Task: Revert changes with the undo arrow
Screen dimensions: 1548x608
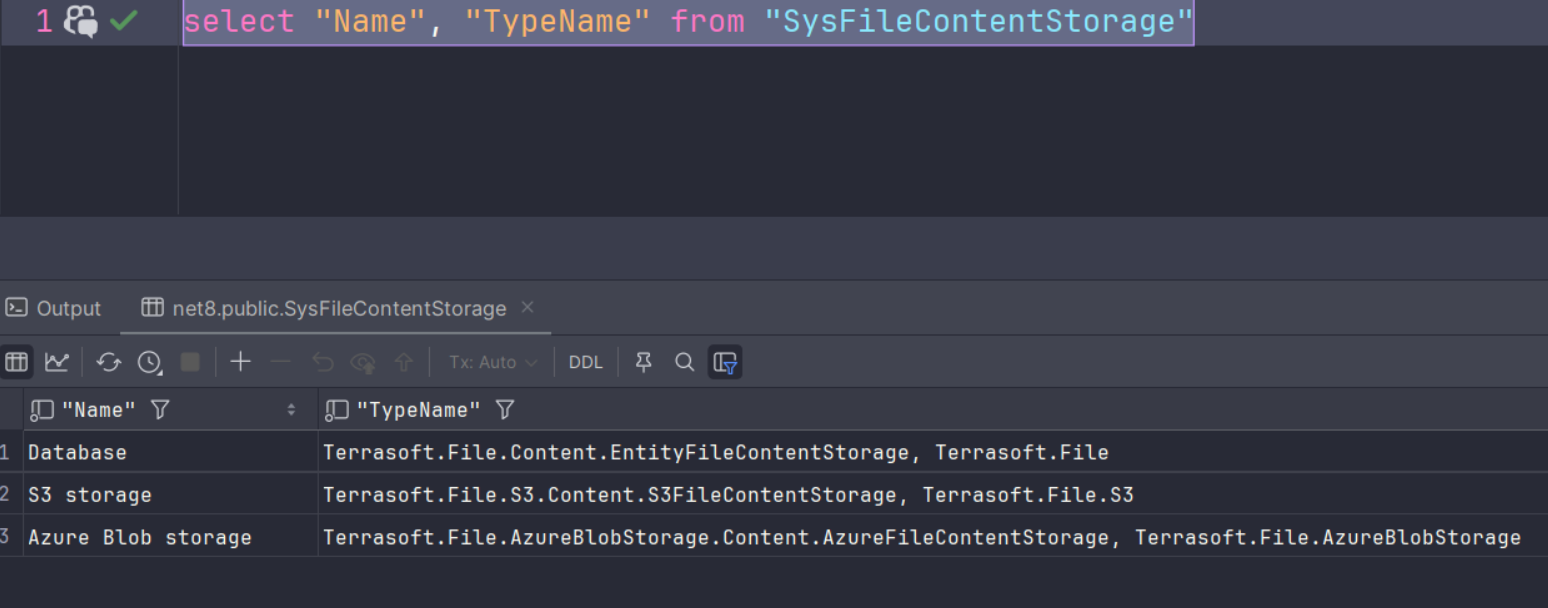Action: tap(322, 362)
